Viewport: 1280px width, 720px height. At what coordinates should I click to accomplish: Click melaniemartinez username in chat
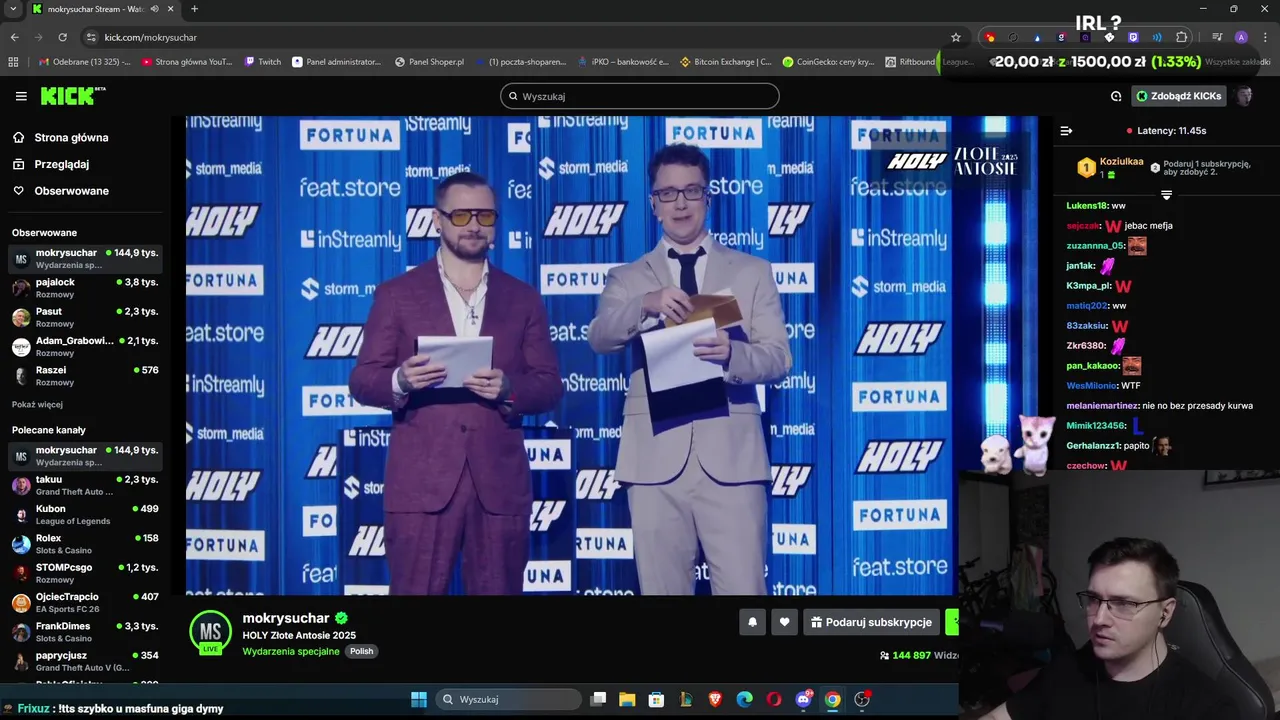coord(1102,406)
